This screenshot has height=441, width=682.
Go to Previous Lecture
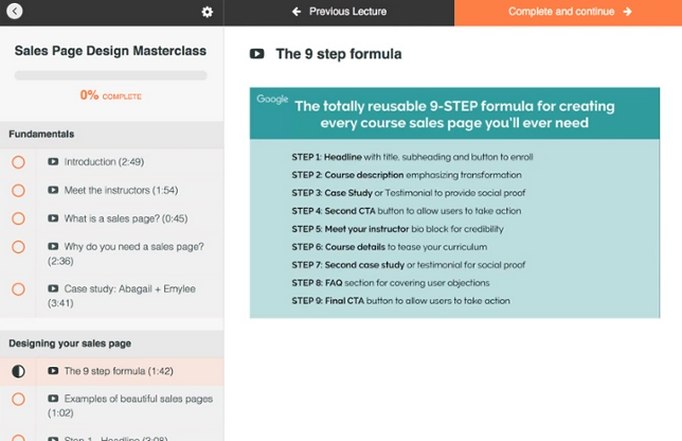tap(338, 12)
